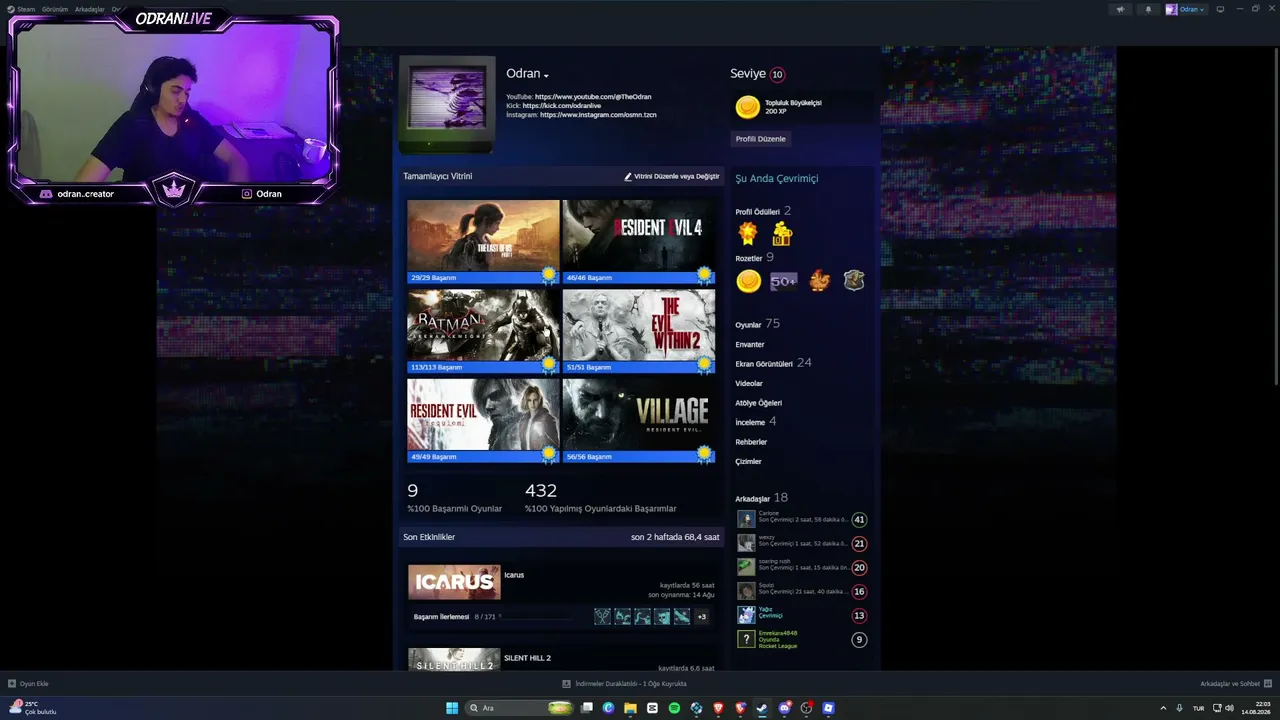Open File Explorer from the taskbar
1280x720 pixels.
(x=630, y=708)
